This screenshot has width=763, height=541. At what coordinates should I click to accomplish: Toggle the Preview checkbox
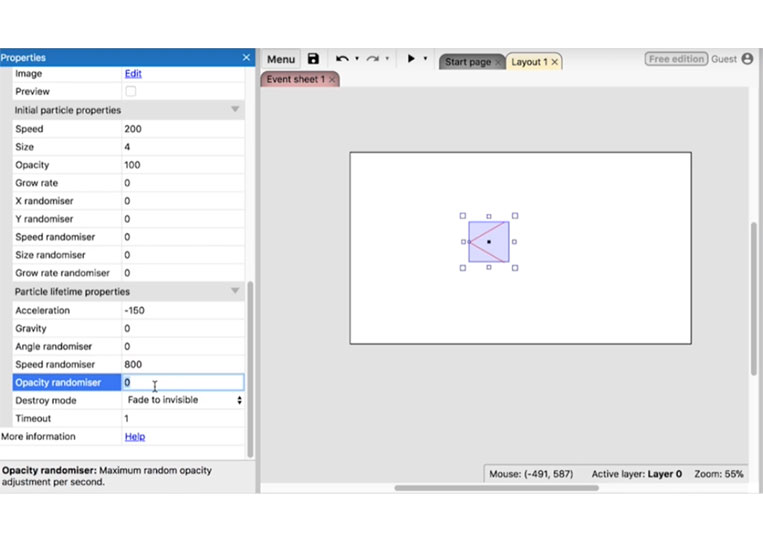point(130,91)
